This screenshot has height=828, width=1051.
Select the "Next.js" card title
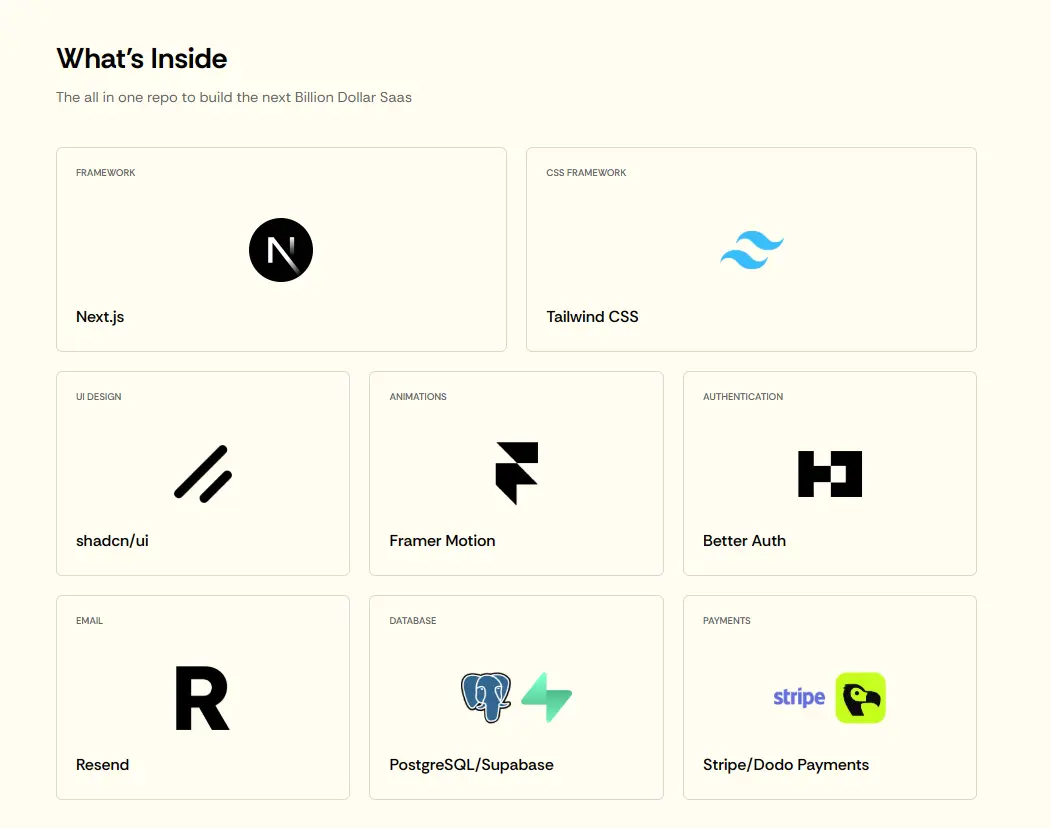pyautogui.click(x=100, y=316)
